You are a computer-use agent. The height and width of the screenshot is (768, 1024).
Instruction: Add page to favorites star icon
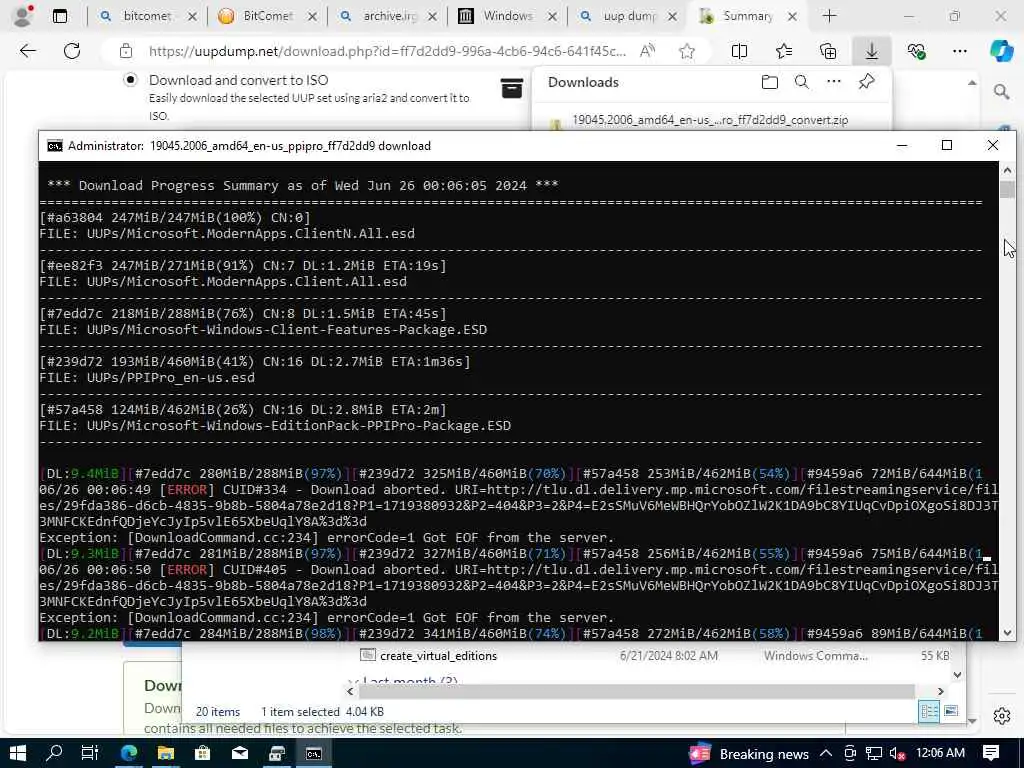(686, 51)
